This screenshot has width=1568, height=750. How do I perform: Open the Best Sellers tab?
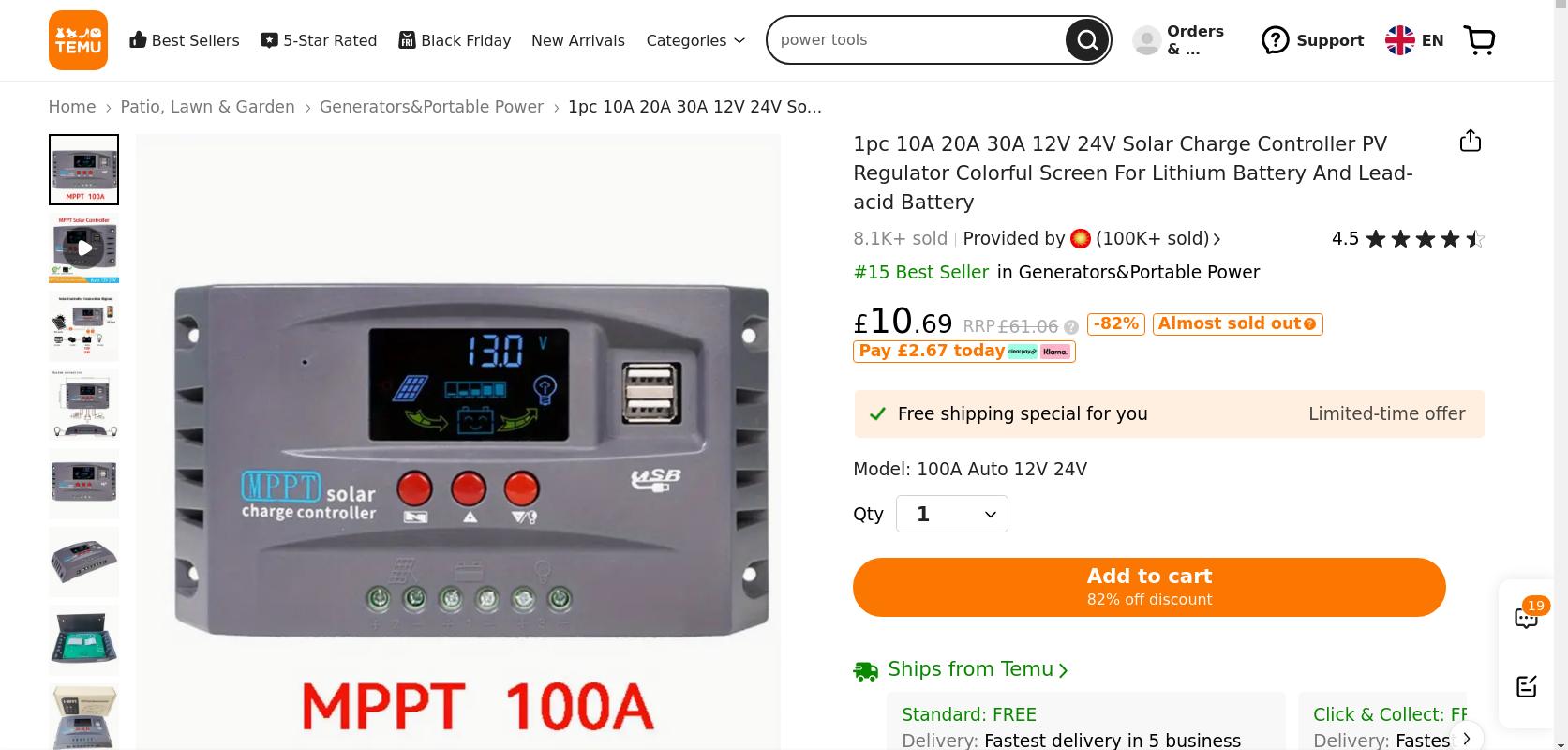(x=185, y=40)
